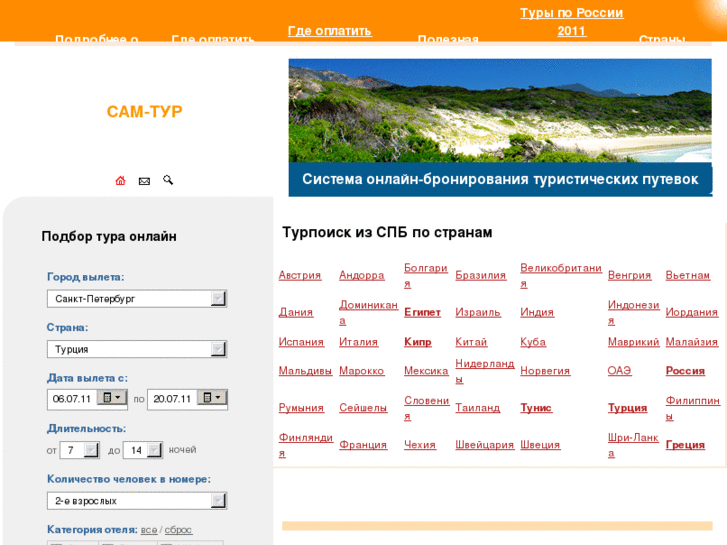
Task: Open Кипр tour search
Action: tap(418, 342)
